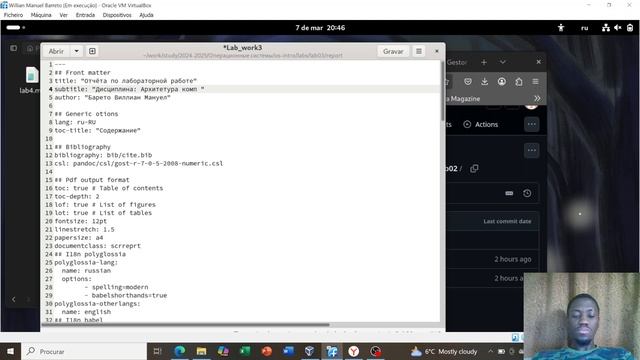
Task: Open the Ficheiro menu in VirtualBox
Action: click(x=13, y=15)
